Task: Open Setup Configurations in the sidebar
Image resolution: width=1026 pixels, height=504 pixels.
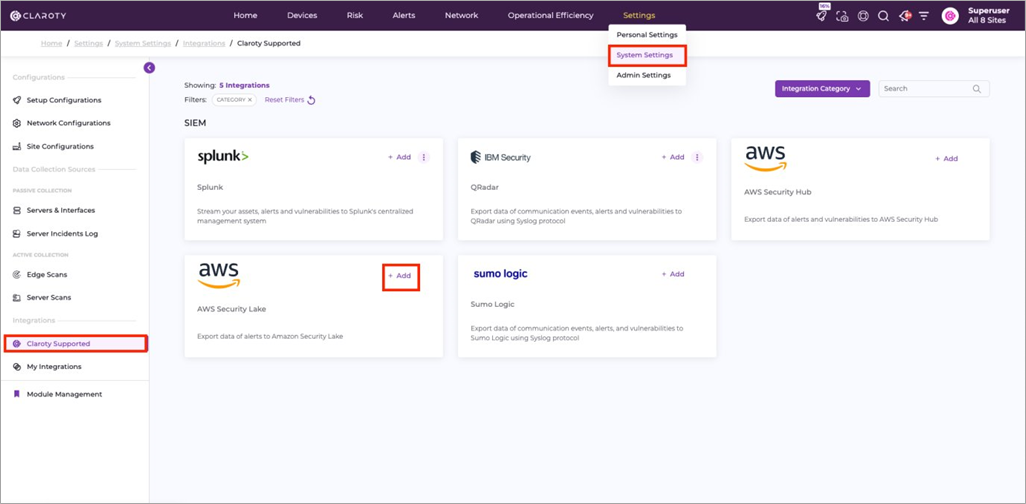Action: tap(64, 100)
